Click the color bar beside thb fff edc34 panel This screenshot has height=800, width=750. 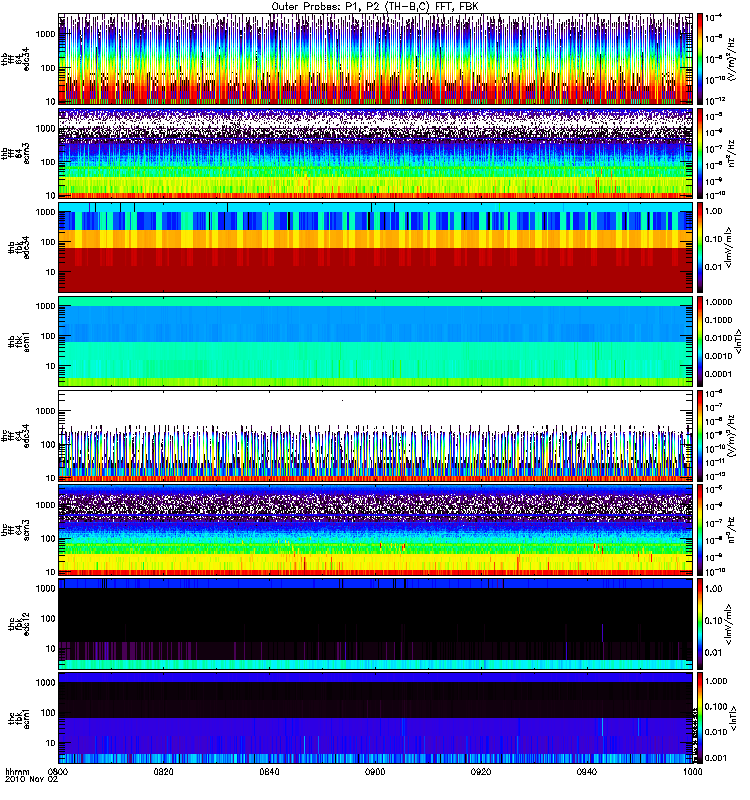click(x=700, y=59)
